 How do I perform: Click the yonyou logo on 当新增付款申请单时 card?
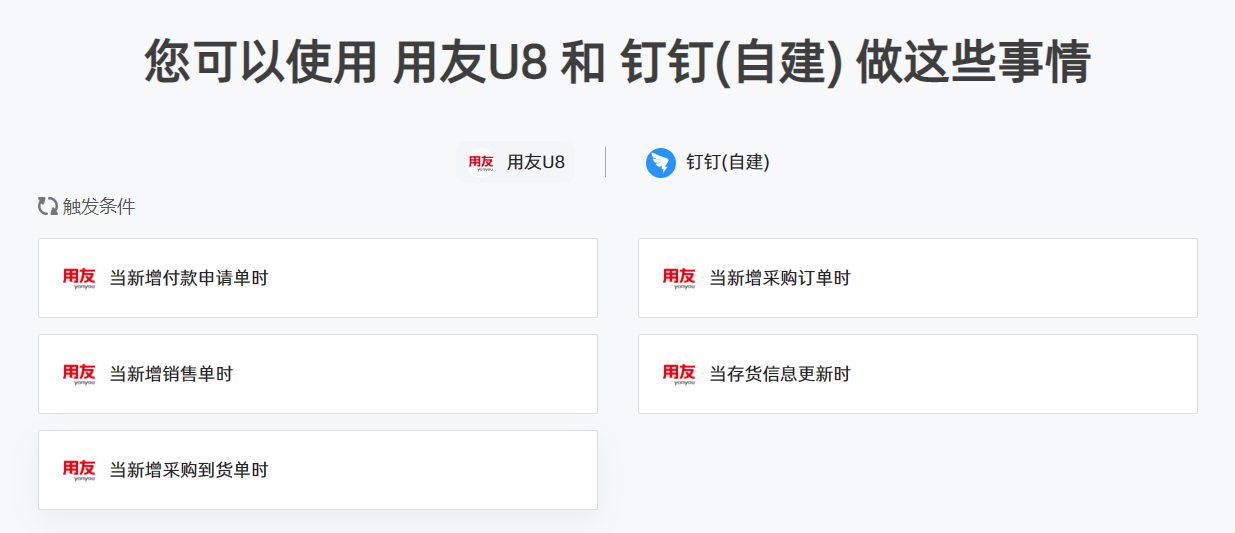[x=79, y=278]
